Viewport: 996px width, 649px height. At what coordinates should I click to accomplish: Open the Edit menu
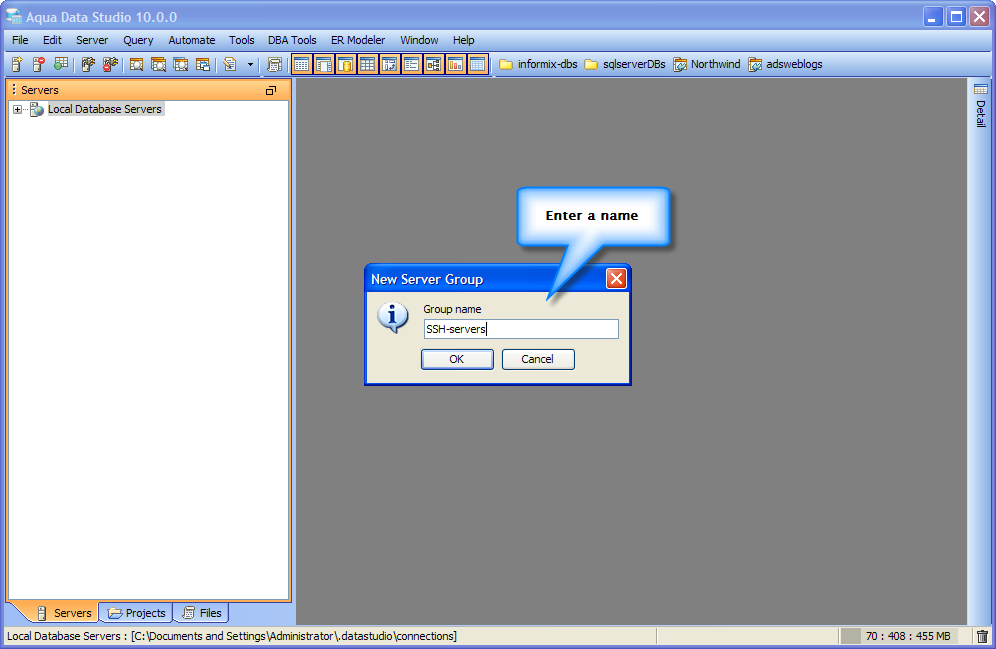pos(52,40)
